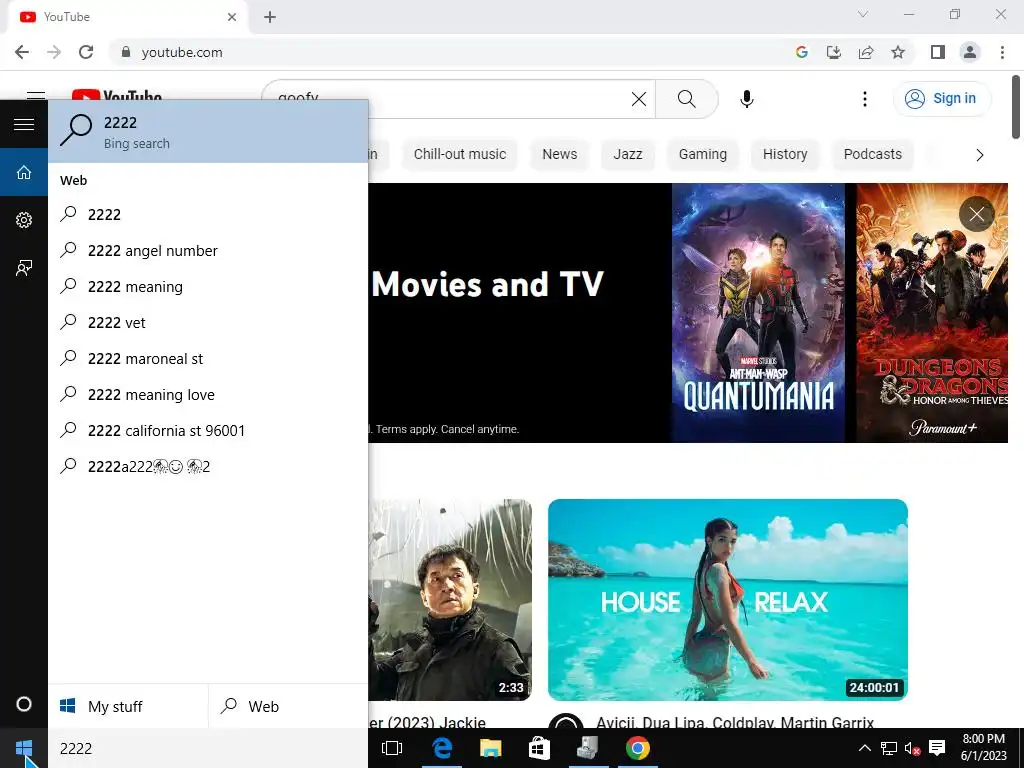Open Action Center notifications icon
Viewport: 1024px width, 768px height.
(x=937, y=748)
